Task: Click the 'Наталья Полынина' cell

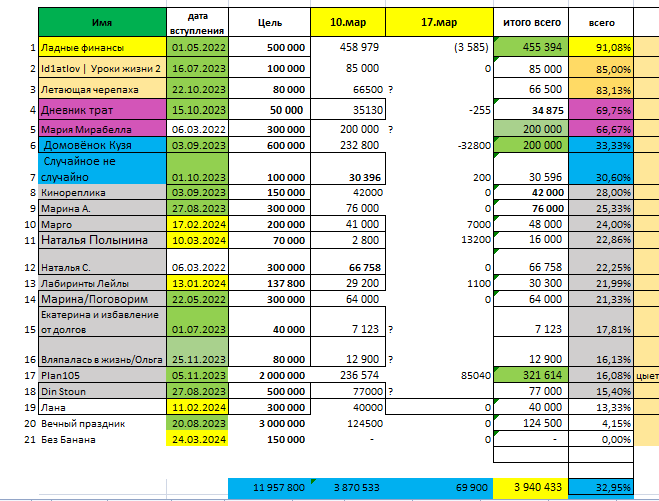Action: pos(102,240)
